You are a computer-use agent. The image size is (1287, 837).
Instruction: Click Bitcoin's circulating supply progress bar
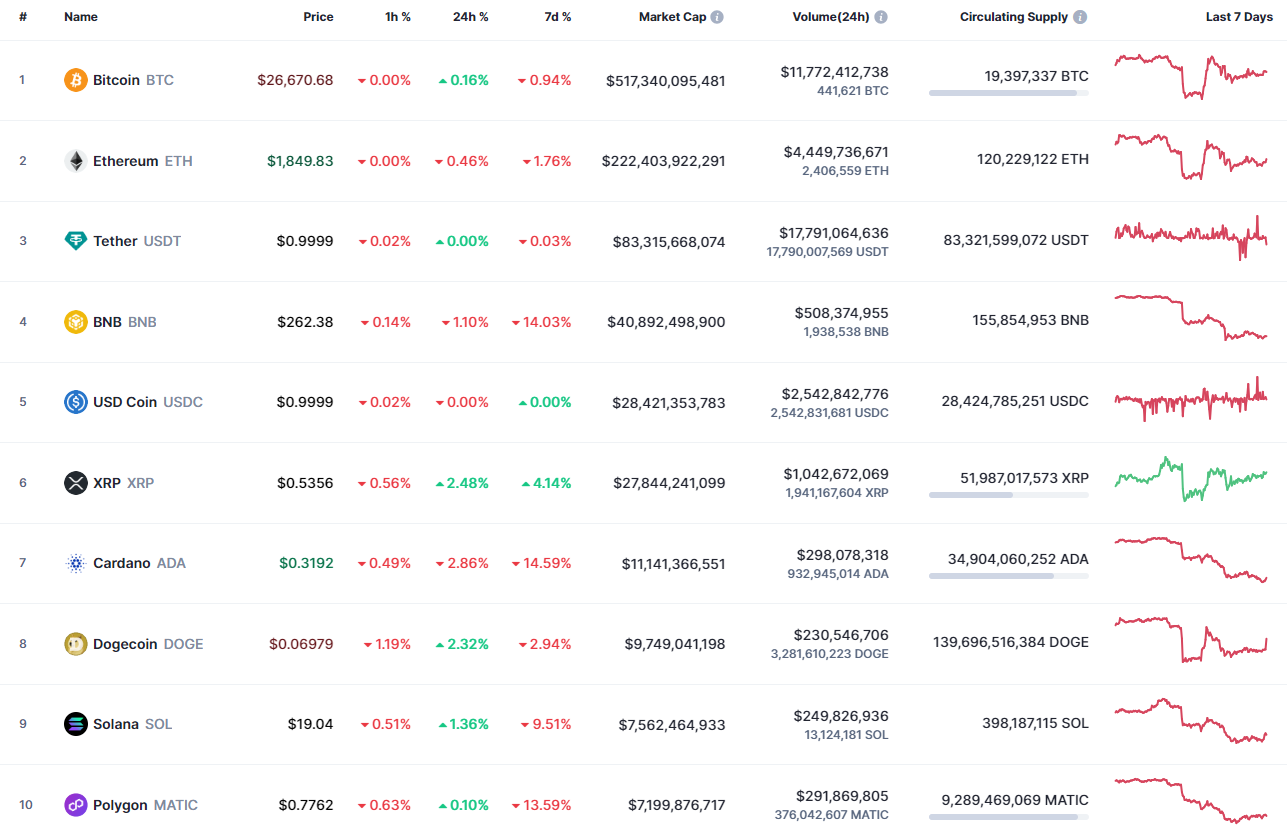[1008, 93]
